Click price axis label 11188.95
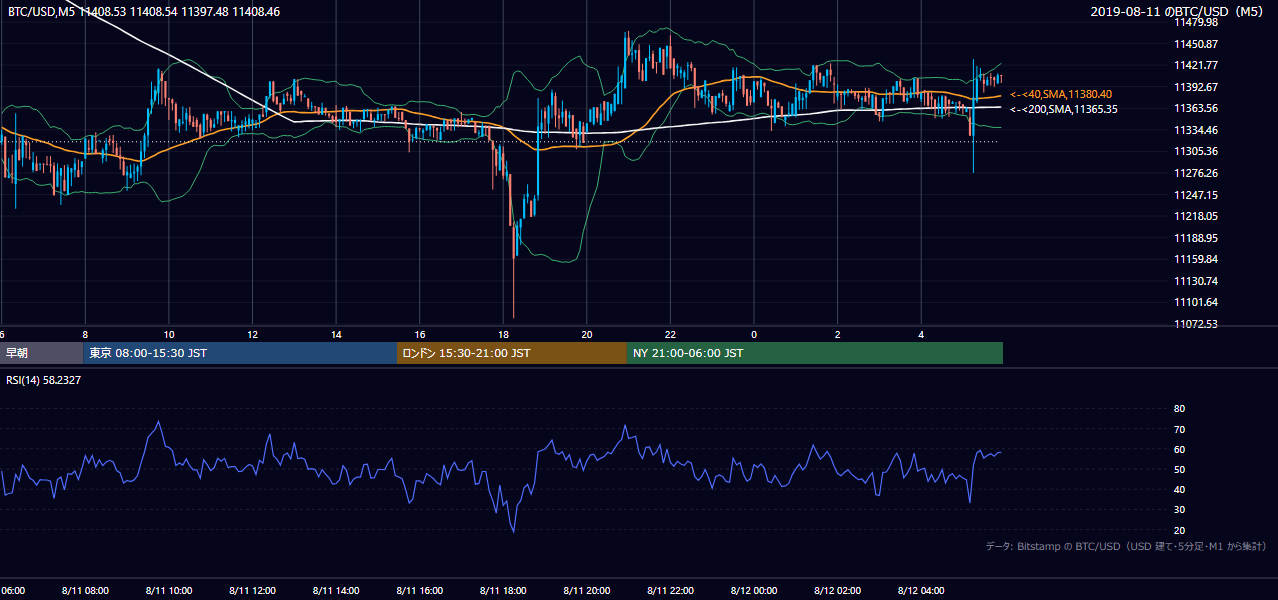Viewport: 1278px width, 600px height. 1196,238
